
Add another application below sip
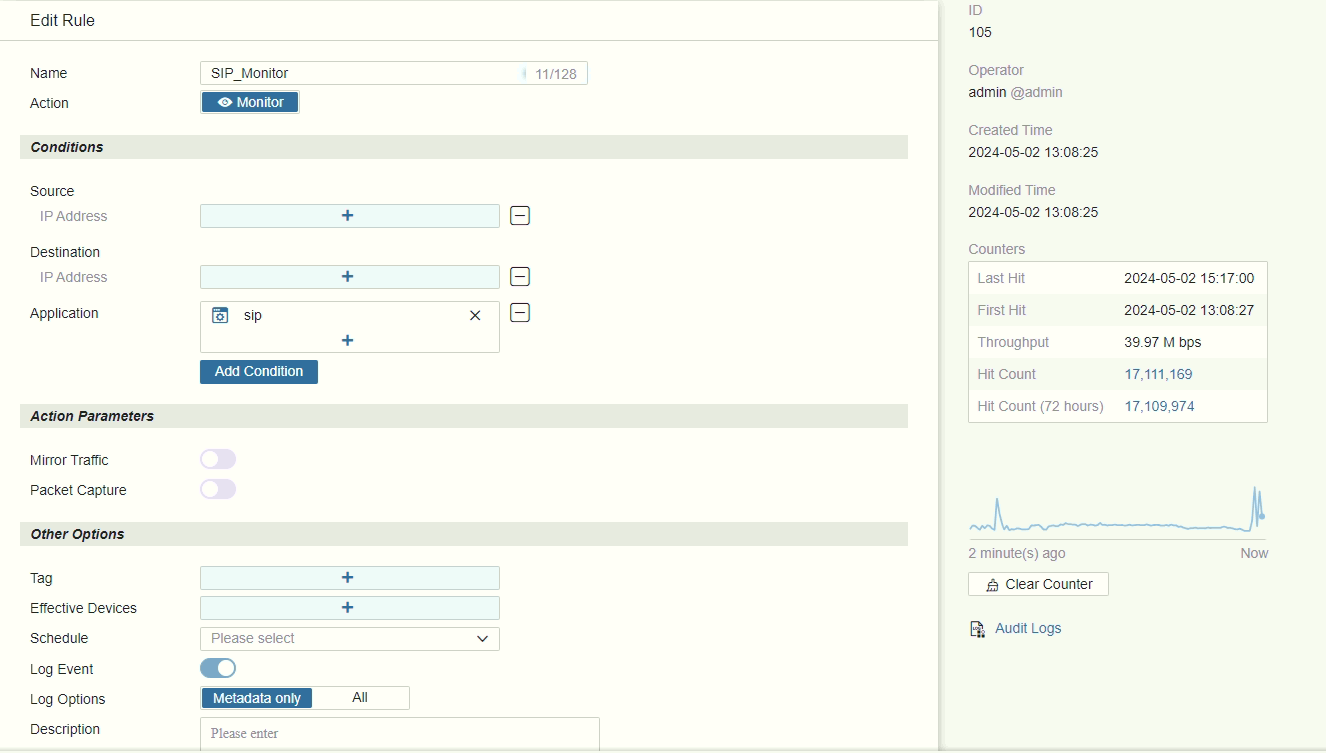[x=349, y=340]
